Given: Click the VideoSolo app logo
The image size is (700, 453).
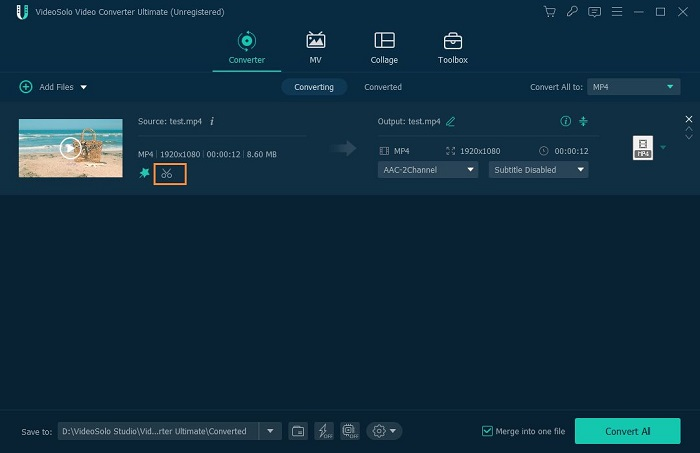Looking at the screenshot, I should [x=22, y=12].
